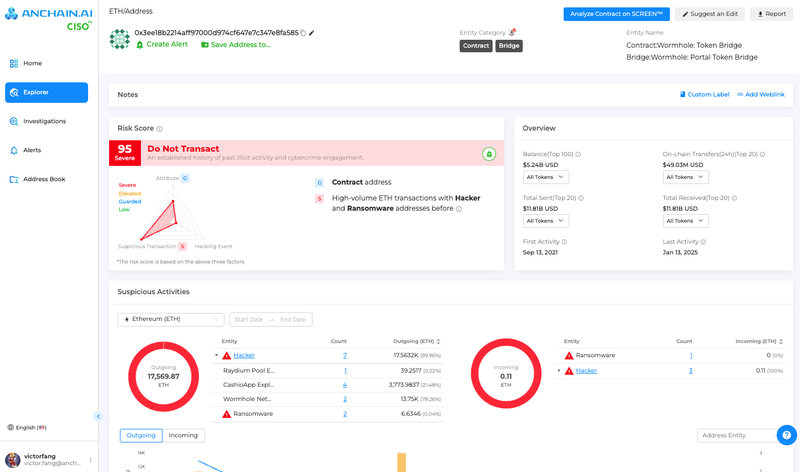Click the S badge beside High-volume ETH
800x472 pixels.
coord(319,198)
